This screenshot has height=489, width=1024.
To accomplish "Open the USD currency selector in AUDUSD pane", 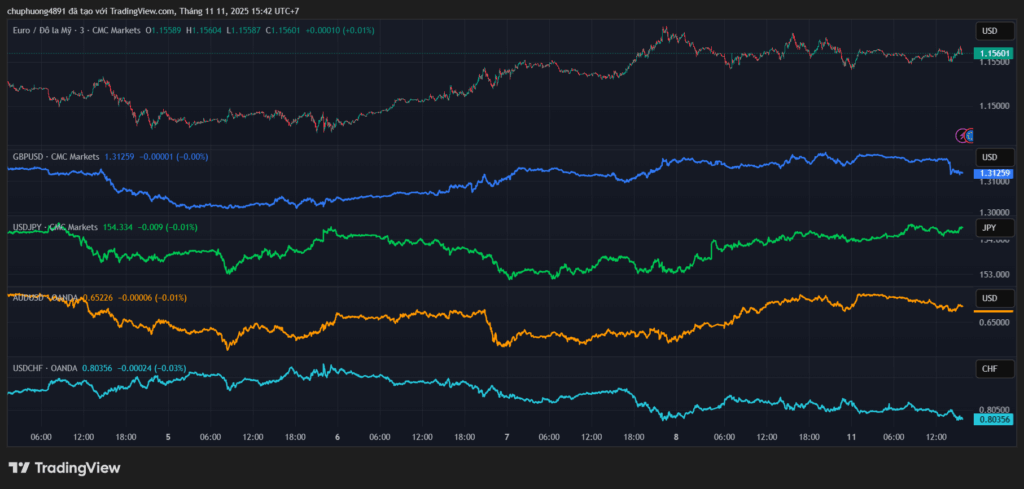I will click(x=994, y=298).
